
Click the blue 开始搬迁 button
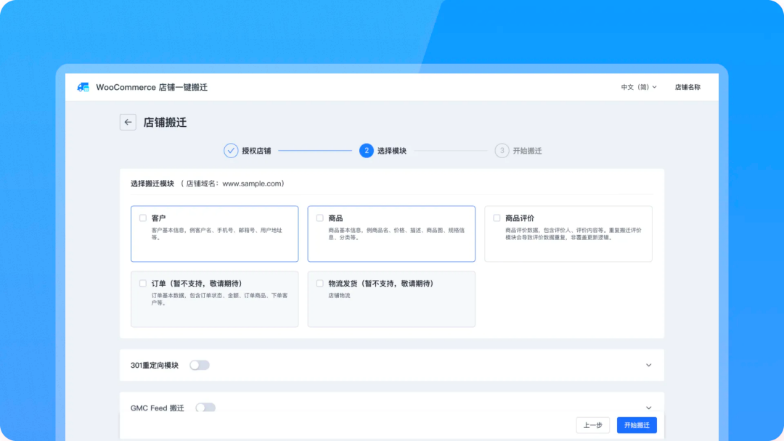click(x=636, y=425)
